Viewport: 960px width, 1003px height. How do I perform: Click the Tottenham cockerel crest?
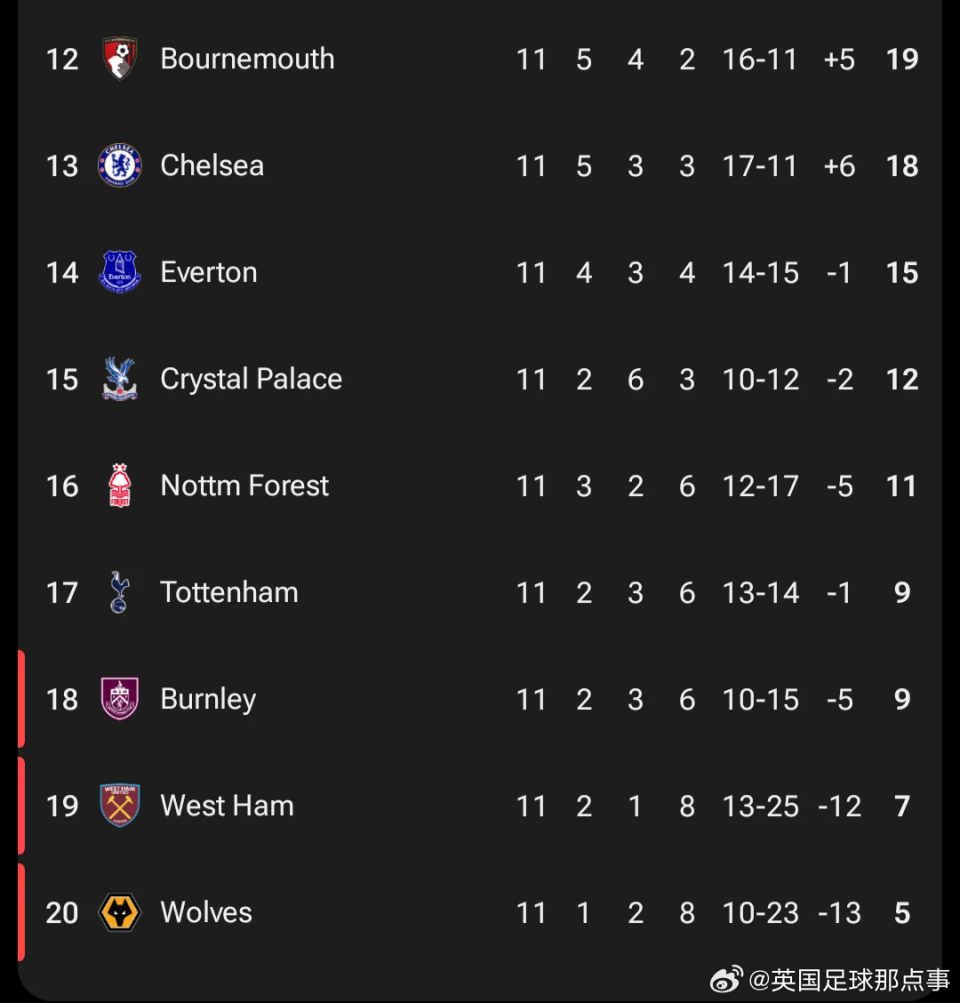[x=120, y=592]
